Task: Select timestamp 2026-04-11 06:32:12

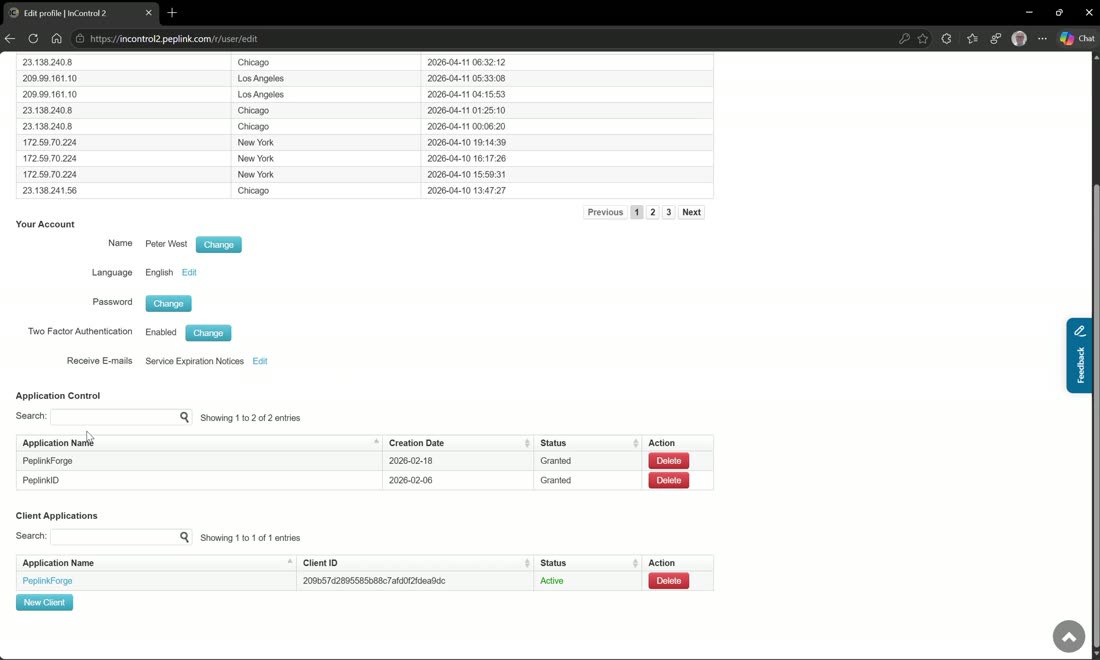Action: click(466, 62)
